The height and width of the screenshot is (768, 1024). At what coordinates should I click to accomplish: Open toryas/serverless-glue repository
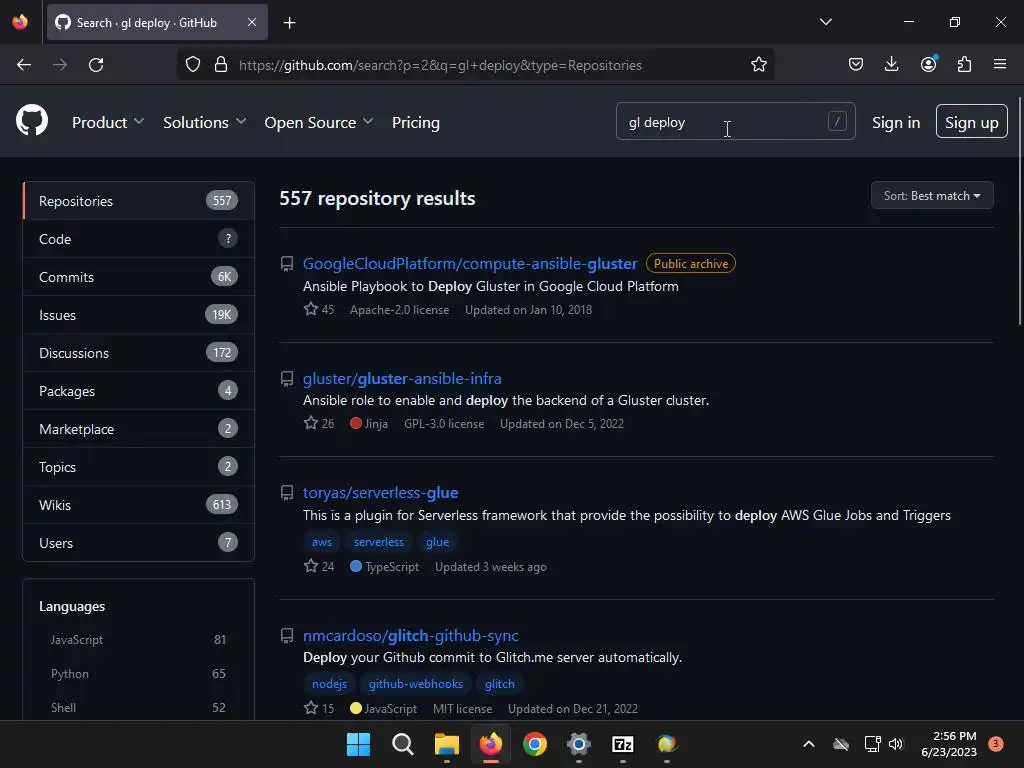click(381, 492)
